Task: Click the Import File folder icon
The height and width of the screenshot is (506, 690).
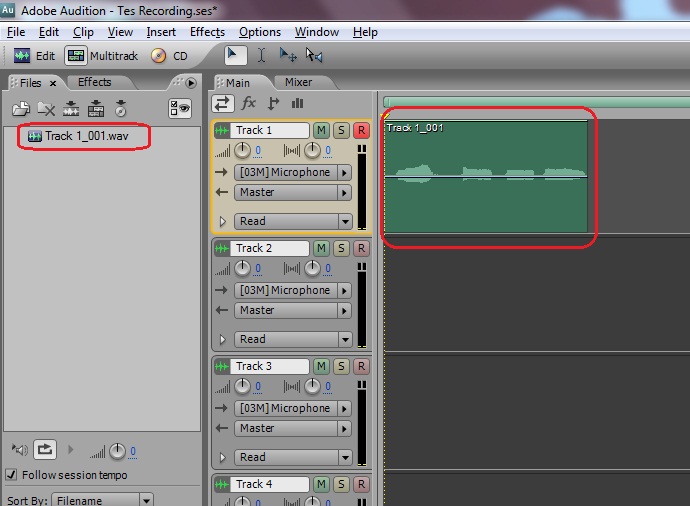Action: pyautogui.click(x=21, y=108)
